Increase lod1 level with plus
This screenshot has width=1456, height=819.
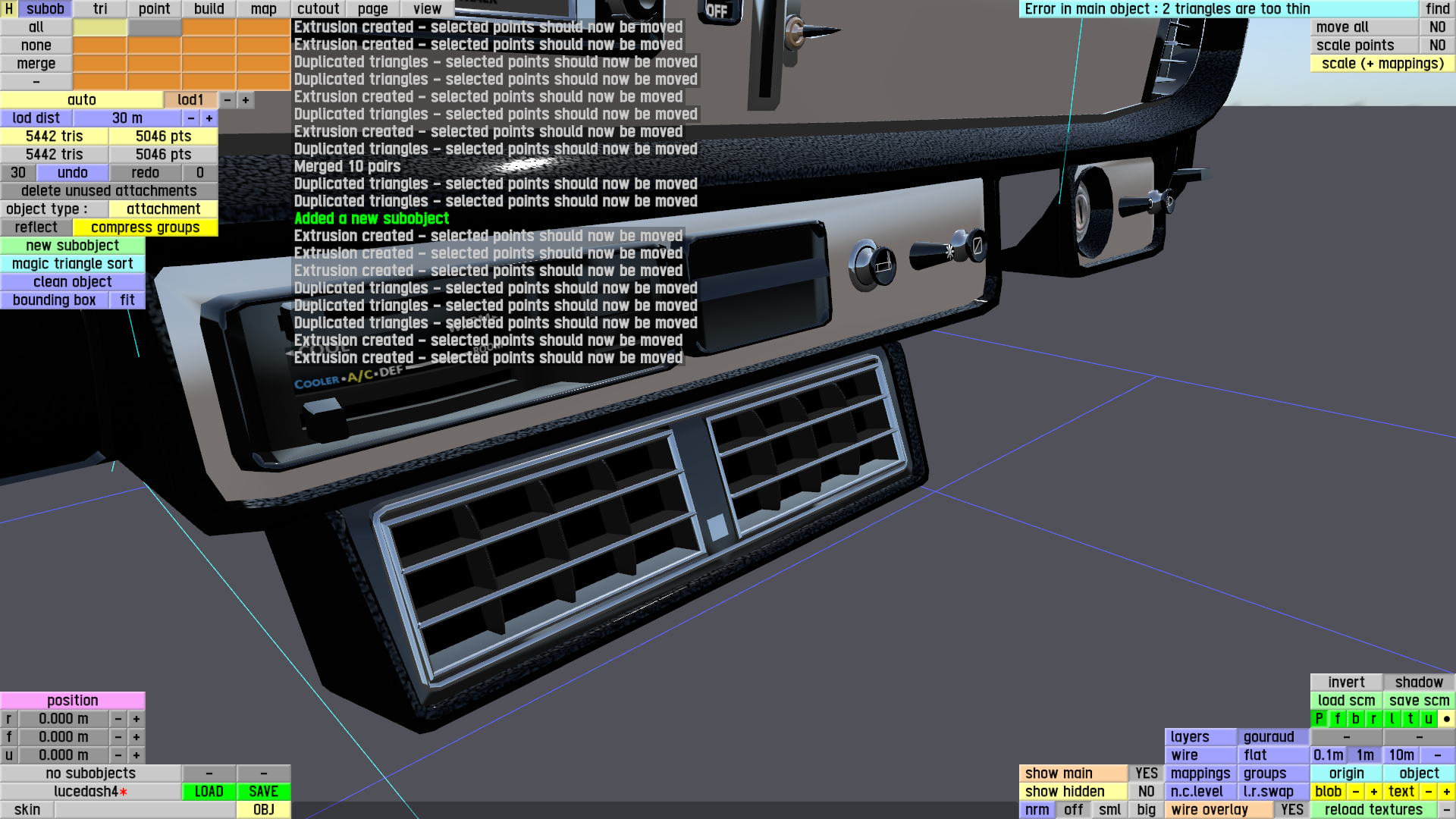246,100
